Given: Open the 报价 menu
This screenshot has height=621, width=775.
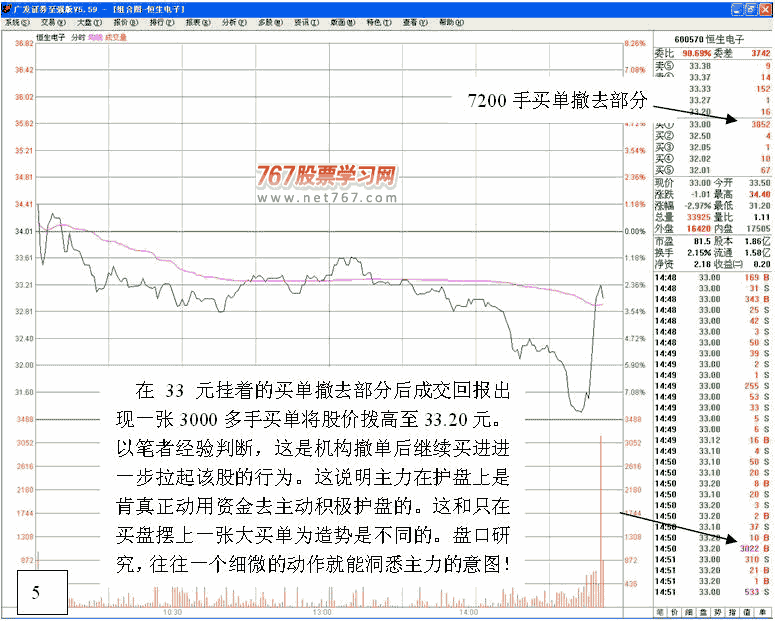Looking at the screenshot, I should (x=126, y=22).
